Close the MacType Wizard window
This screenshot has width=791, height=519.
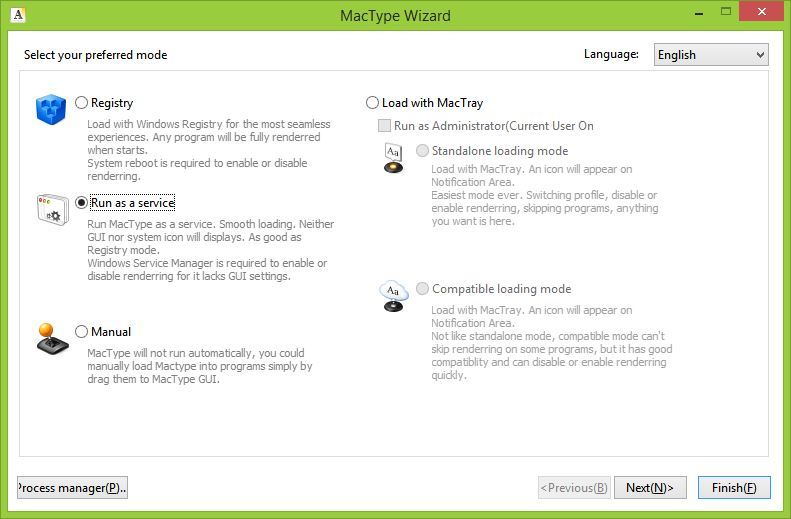(x=762, y=12)
